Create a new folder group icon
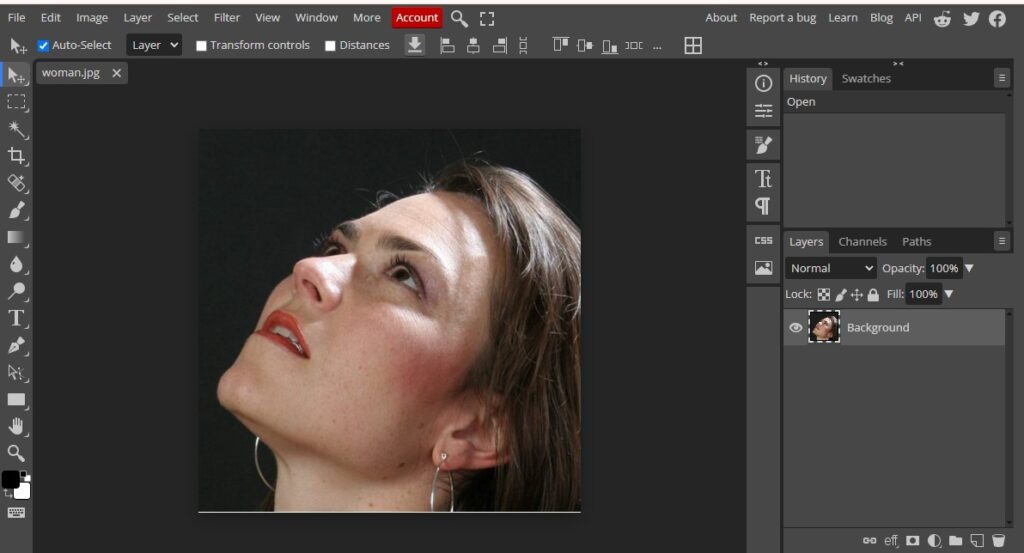The height and width of the screenshot is (553, 1024). (x=955, y=540)
